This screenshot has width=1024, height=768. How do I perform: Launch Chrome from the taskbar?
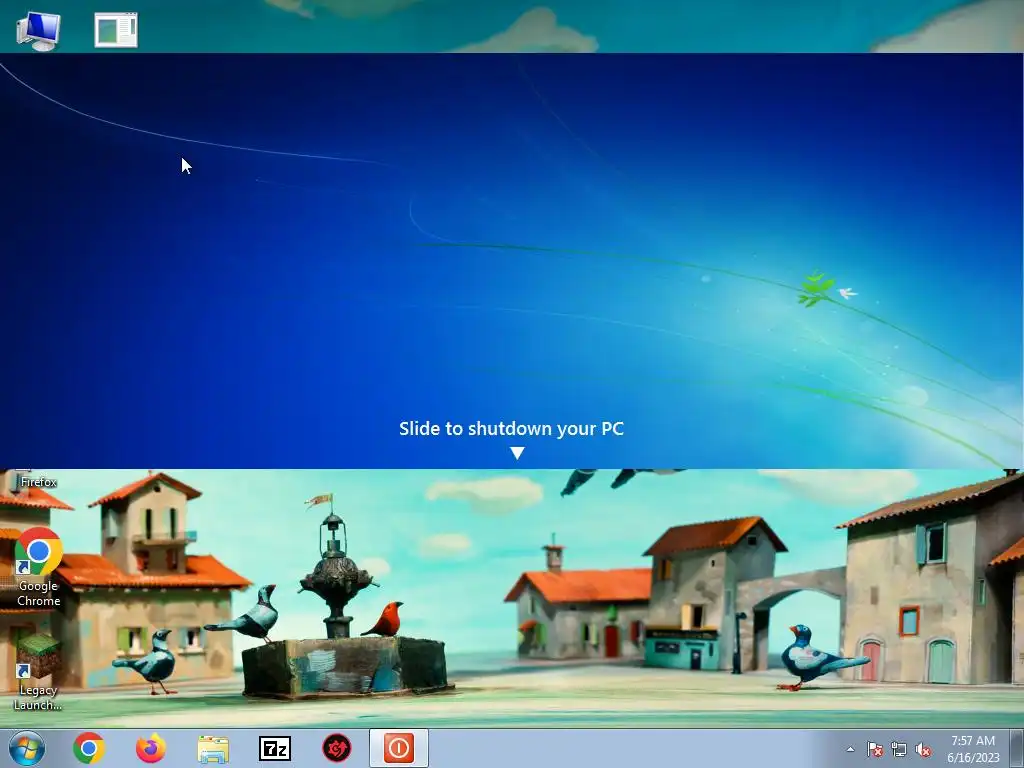tap(89, 748)
